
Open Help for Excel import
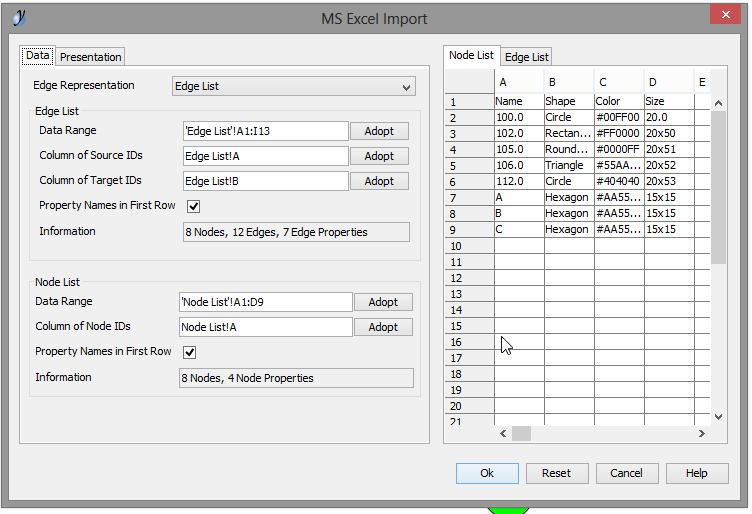click(697, 473)
